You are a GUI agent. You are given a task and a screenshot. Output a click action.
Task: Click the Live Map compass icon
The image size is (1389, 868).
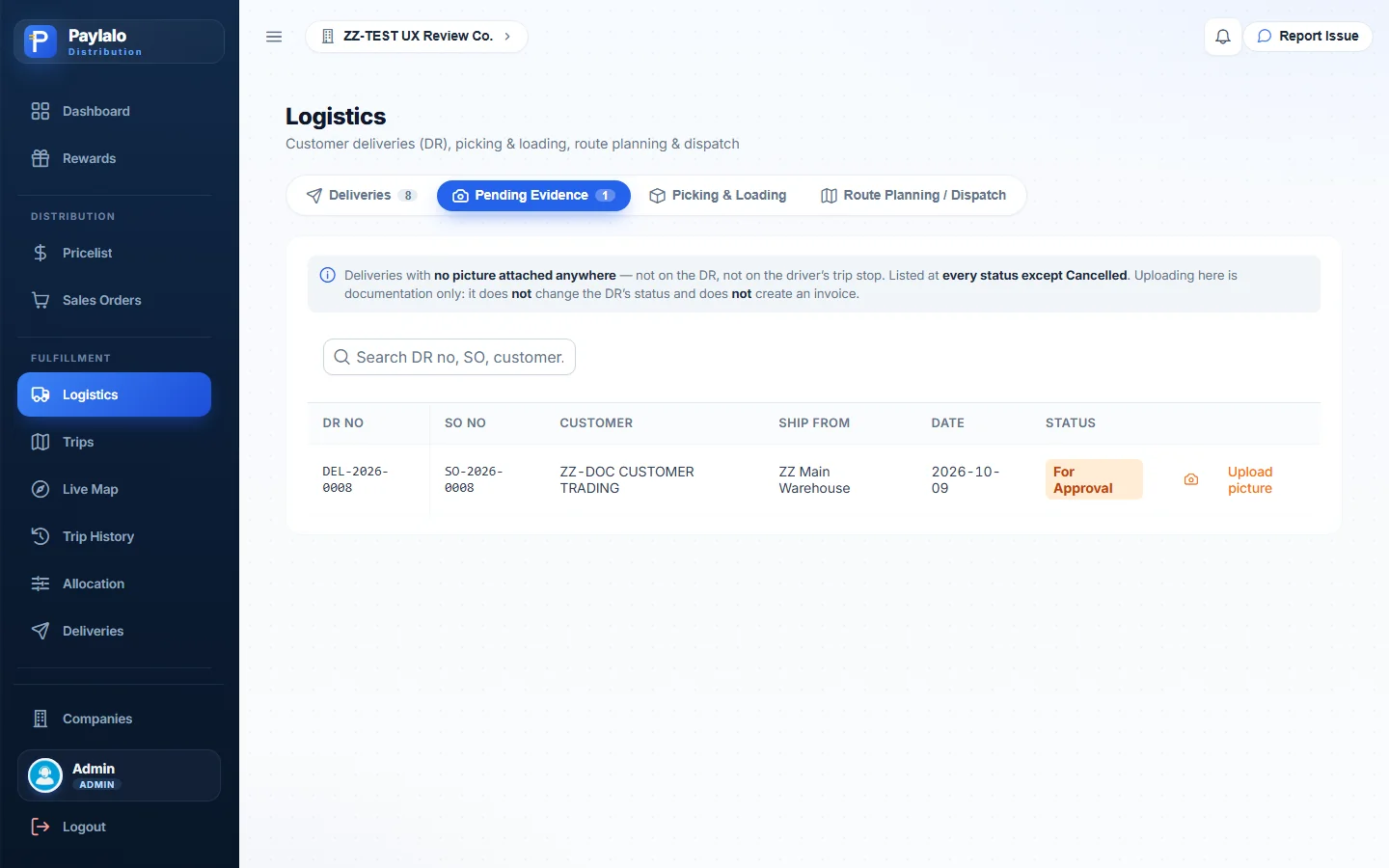coord(41,489)
